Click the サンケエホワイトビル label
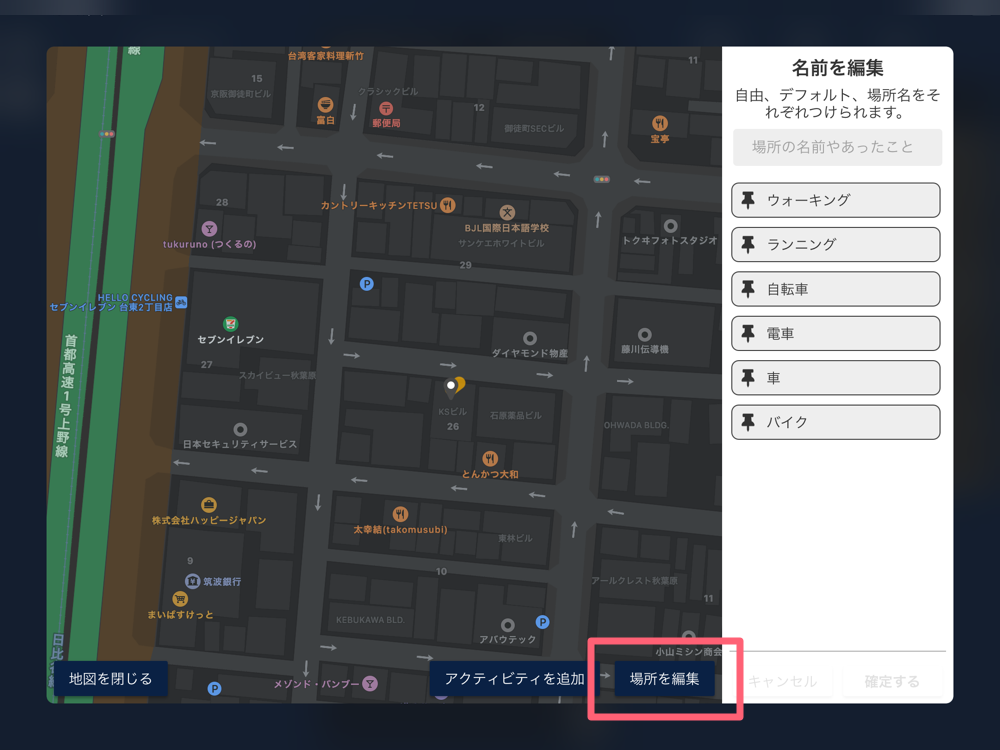1000x750 pixels. (501, 243)
